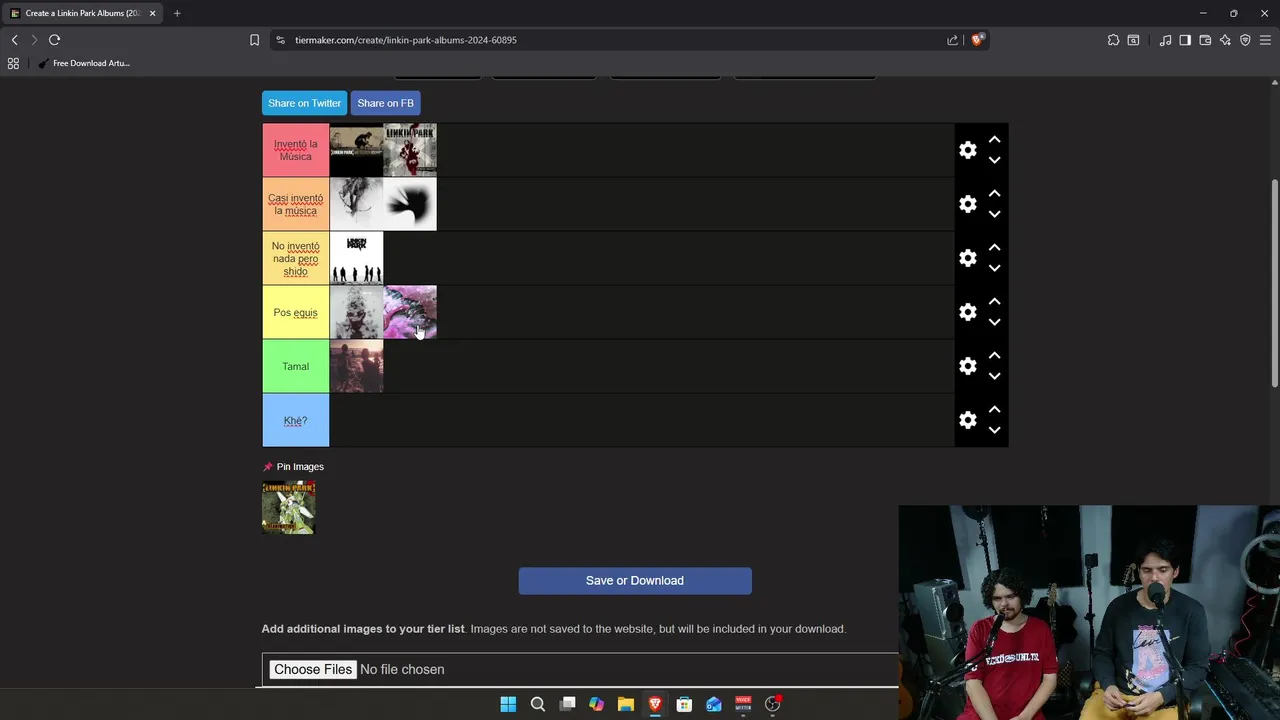Screen dimensions: 1280x720
Task: Move No inventó nada tier up
Action: click(994, 248)
